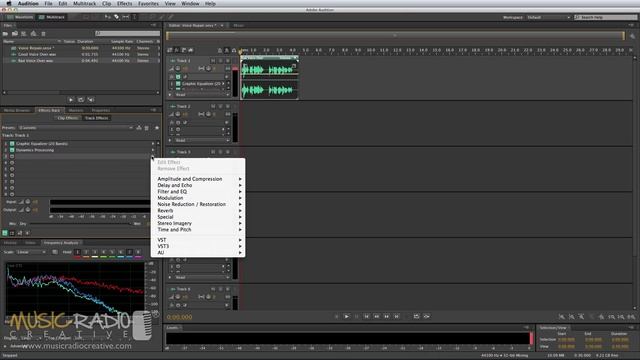Open the Editor session dropdown
The image size is (640, 360).
point(222,25)
